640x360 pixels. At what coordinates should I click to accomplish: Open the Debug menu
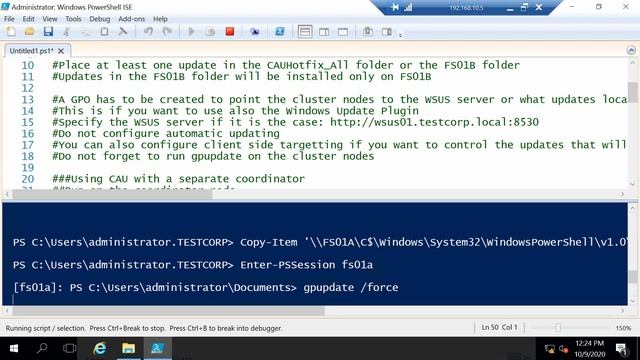pos(100,19)
